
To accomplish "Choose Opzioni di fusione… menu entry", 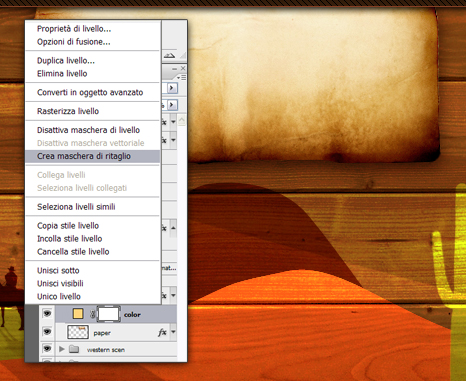I will tap(74, 42).
